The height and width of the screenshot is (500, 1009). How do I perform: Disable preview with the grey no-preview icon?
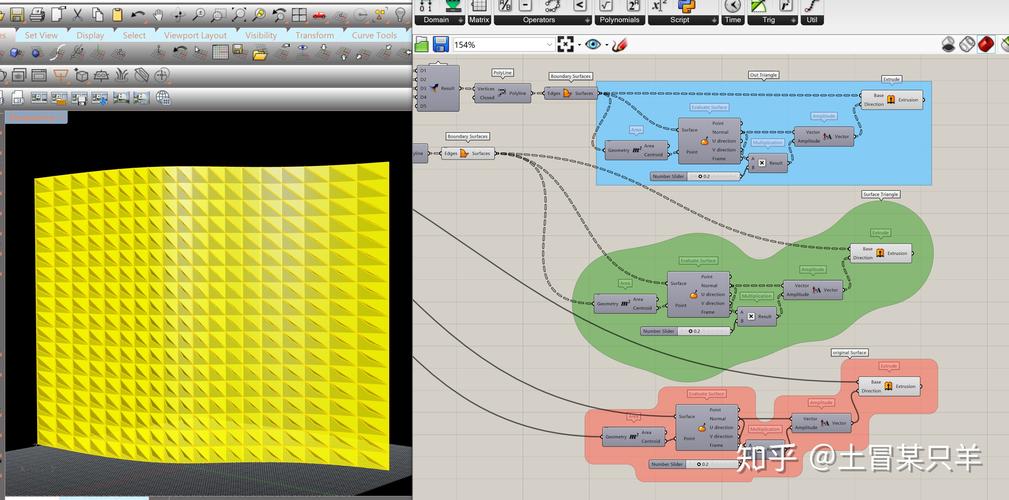click(x=949, y=44)
